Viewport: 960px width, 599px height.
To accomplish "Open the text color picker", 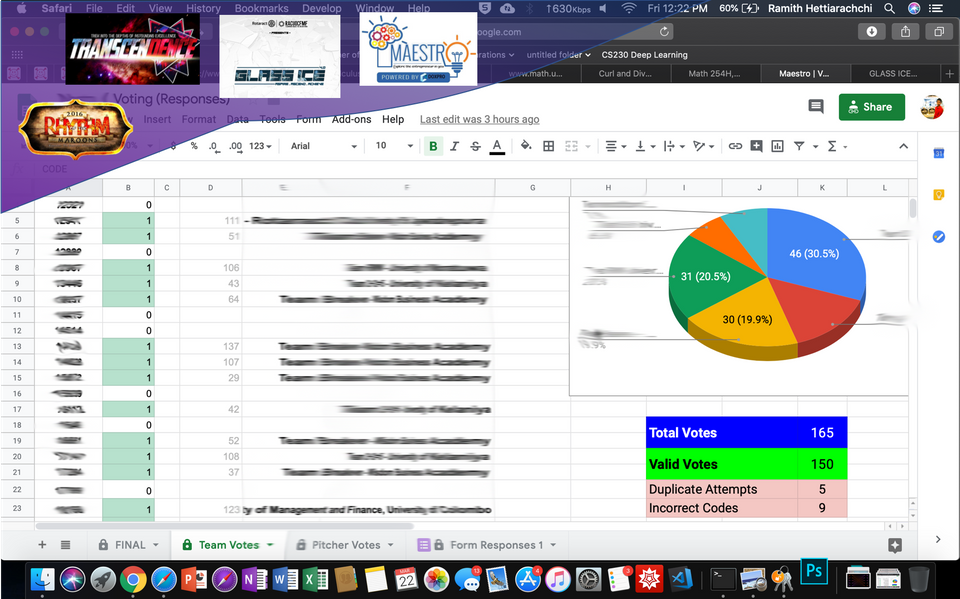I will pos(497,146).
